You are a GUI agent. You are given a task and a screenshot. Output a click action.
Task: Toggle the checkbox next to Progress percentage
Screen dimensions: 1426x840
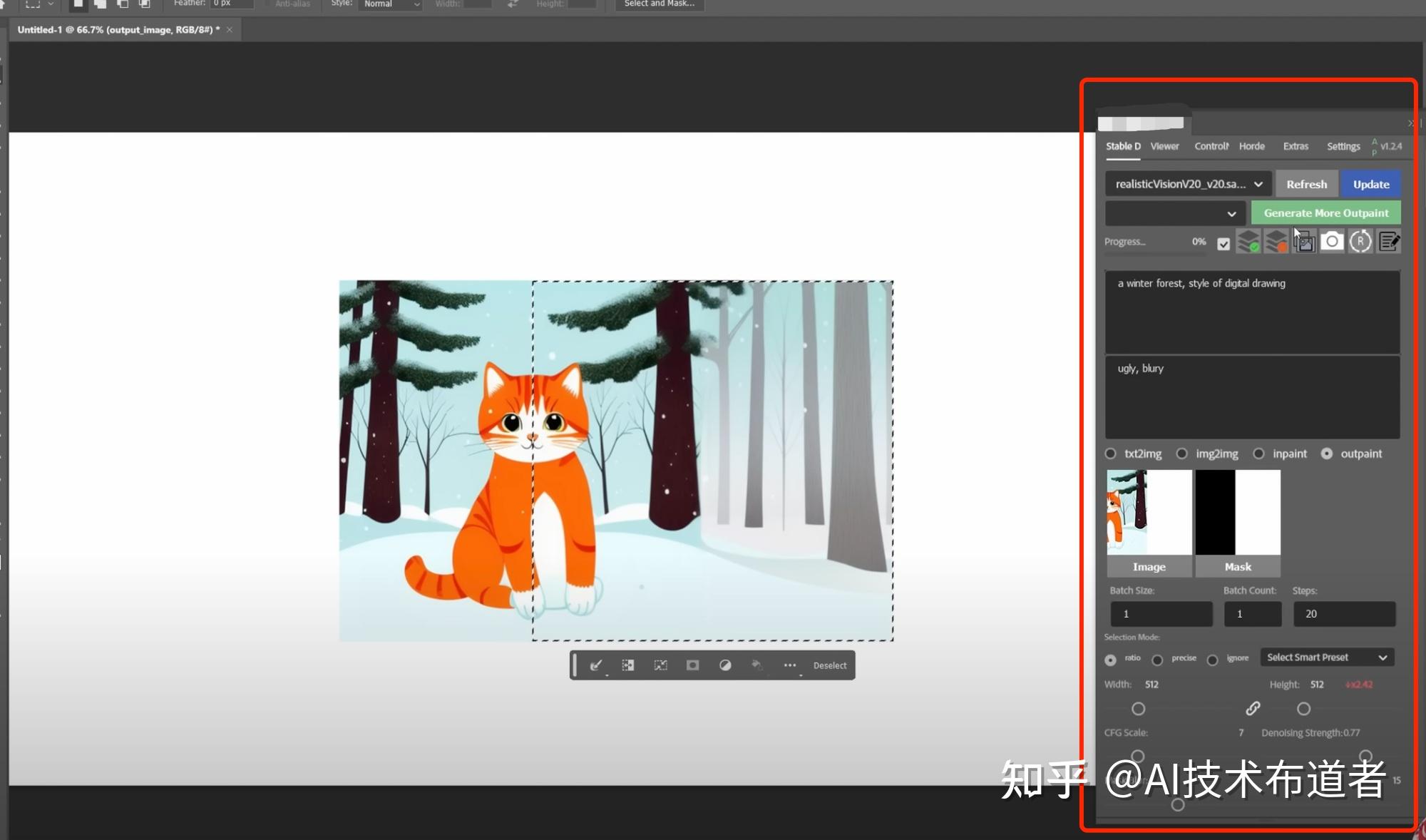pos(1224,244)
